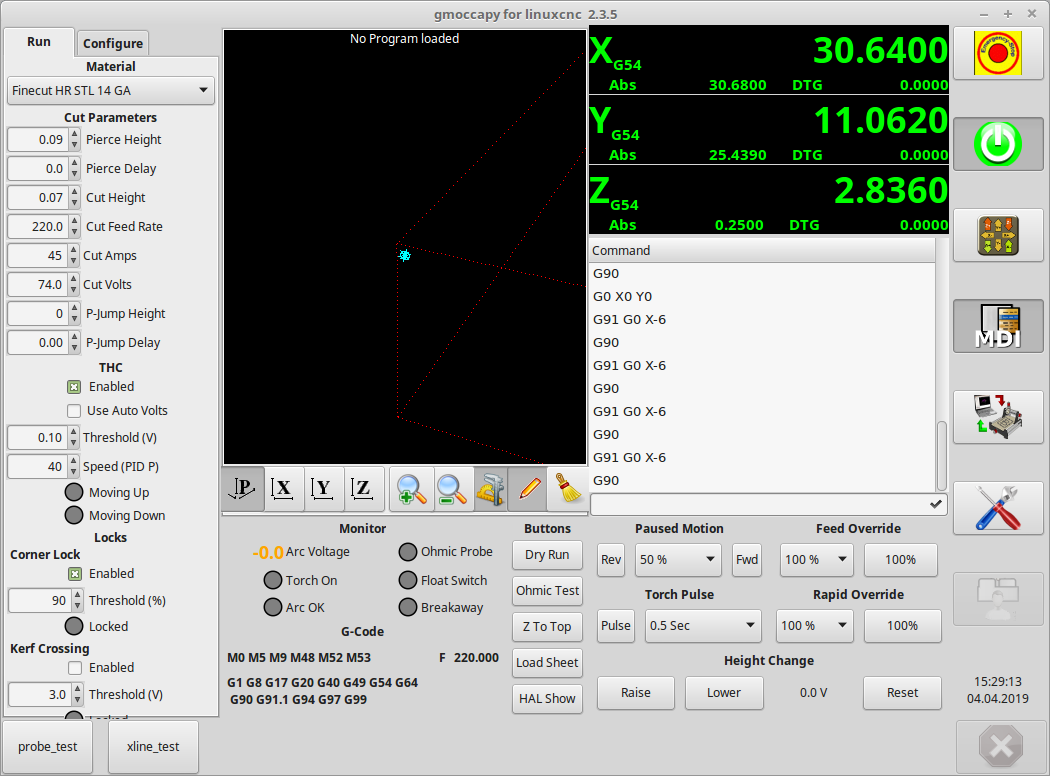Viewport: 1050px width, 776px height.
Task: Open Paused Motion 50 % dropdown
Action: coord(678,560)
